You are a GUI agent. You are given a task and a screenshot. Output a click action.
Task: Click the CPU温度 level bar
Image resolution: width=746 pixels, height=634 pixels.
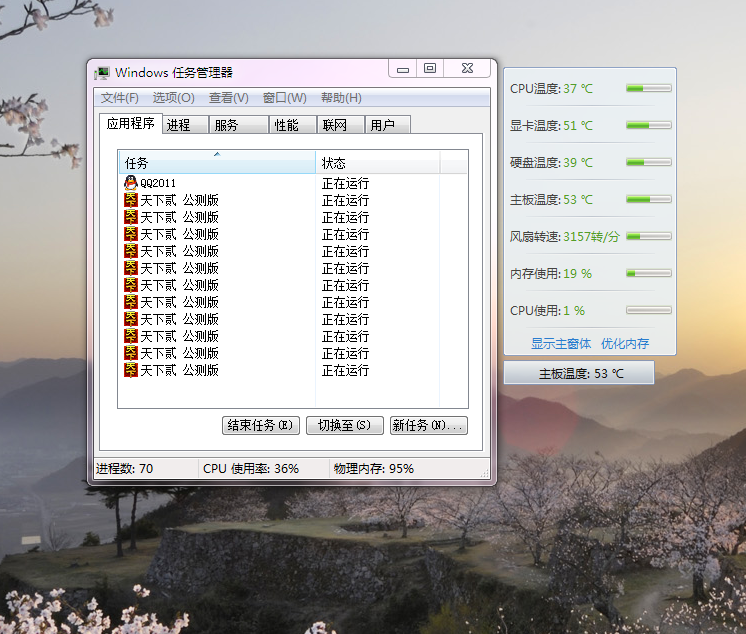648,89
